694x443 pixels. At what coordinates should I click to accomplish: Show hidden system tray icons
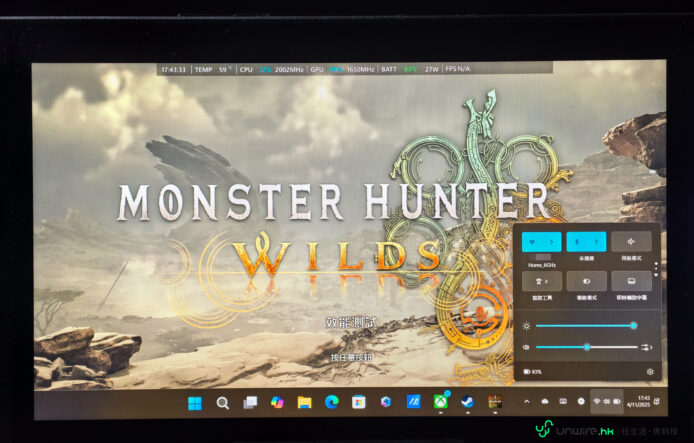click(x=527, y=401)
